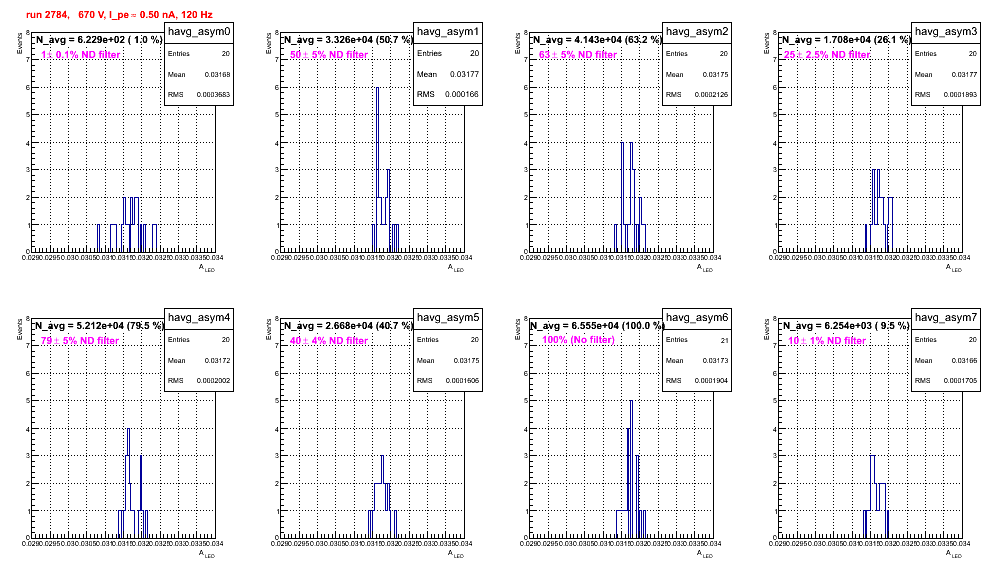Click Entries value 20 in havg_asym7
The image size is (996, 572).
point(972,340)
